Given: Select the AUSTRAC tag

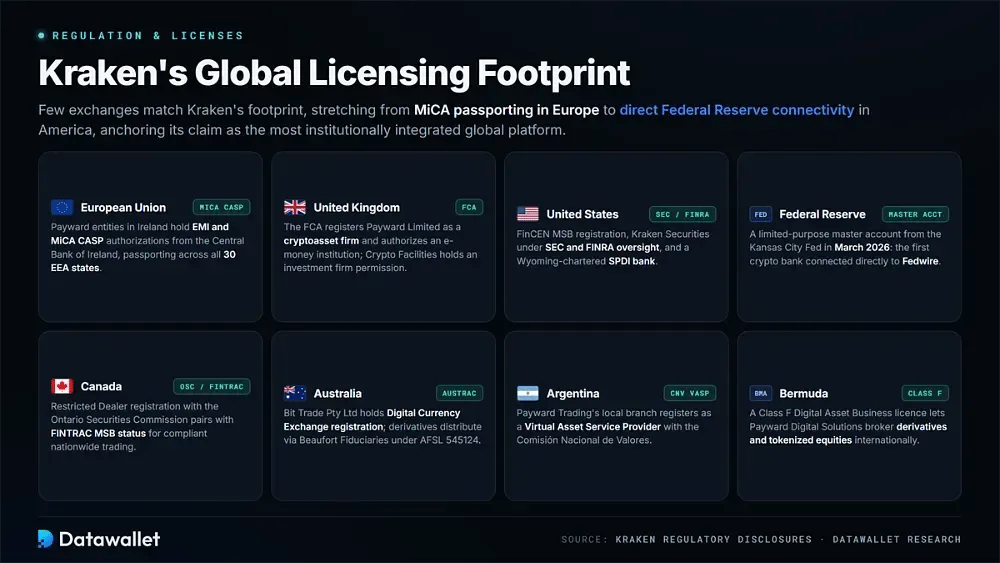Looking at the screenshot, I should (459, 393).
